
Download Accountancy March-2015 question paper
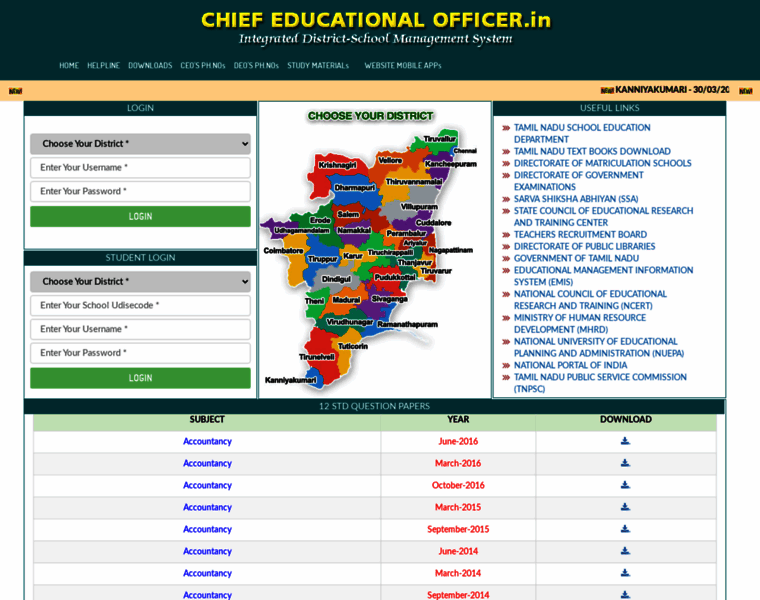point(625,507)
